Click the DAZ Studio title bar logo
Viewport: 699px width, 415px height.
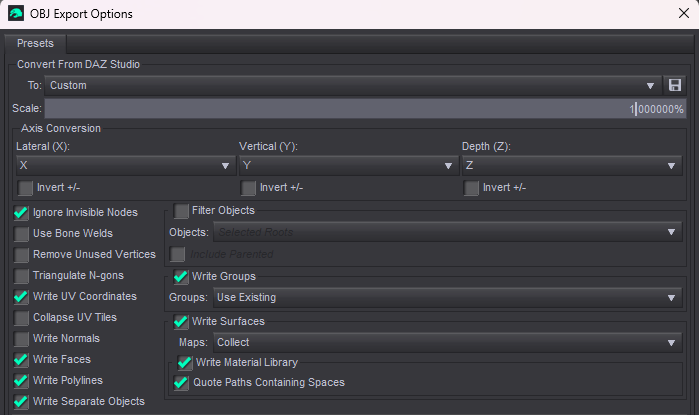[17, 15]
